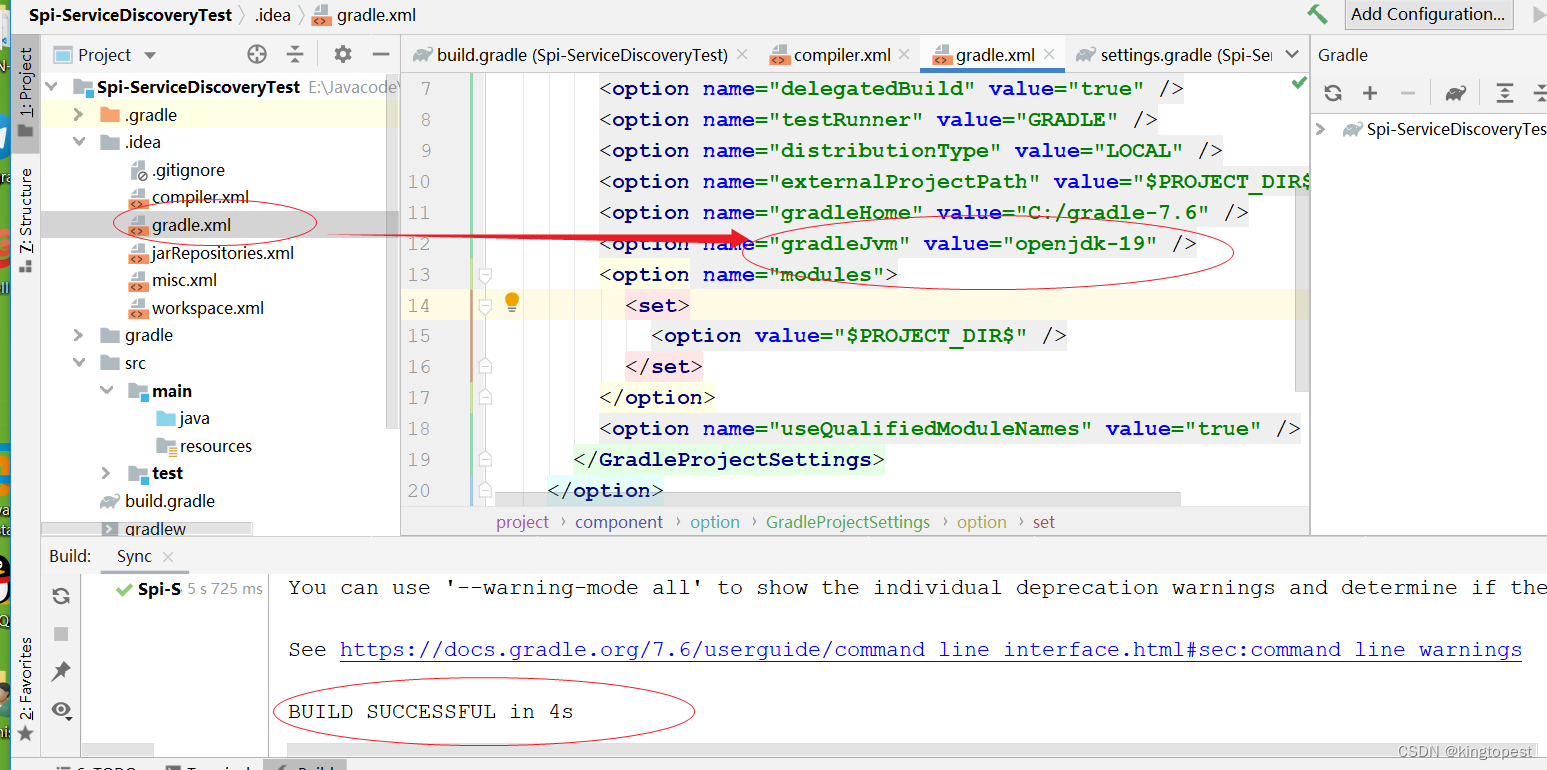Click the Spi-ServiceDiscoveryTest navigation bar breadcrumb
Screen dimensions: 1547x770
[130, 15]
